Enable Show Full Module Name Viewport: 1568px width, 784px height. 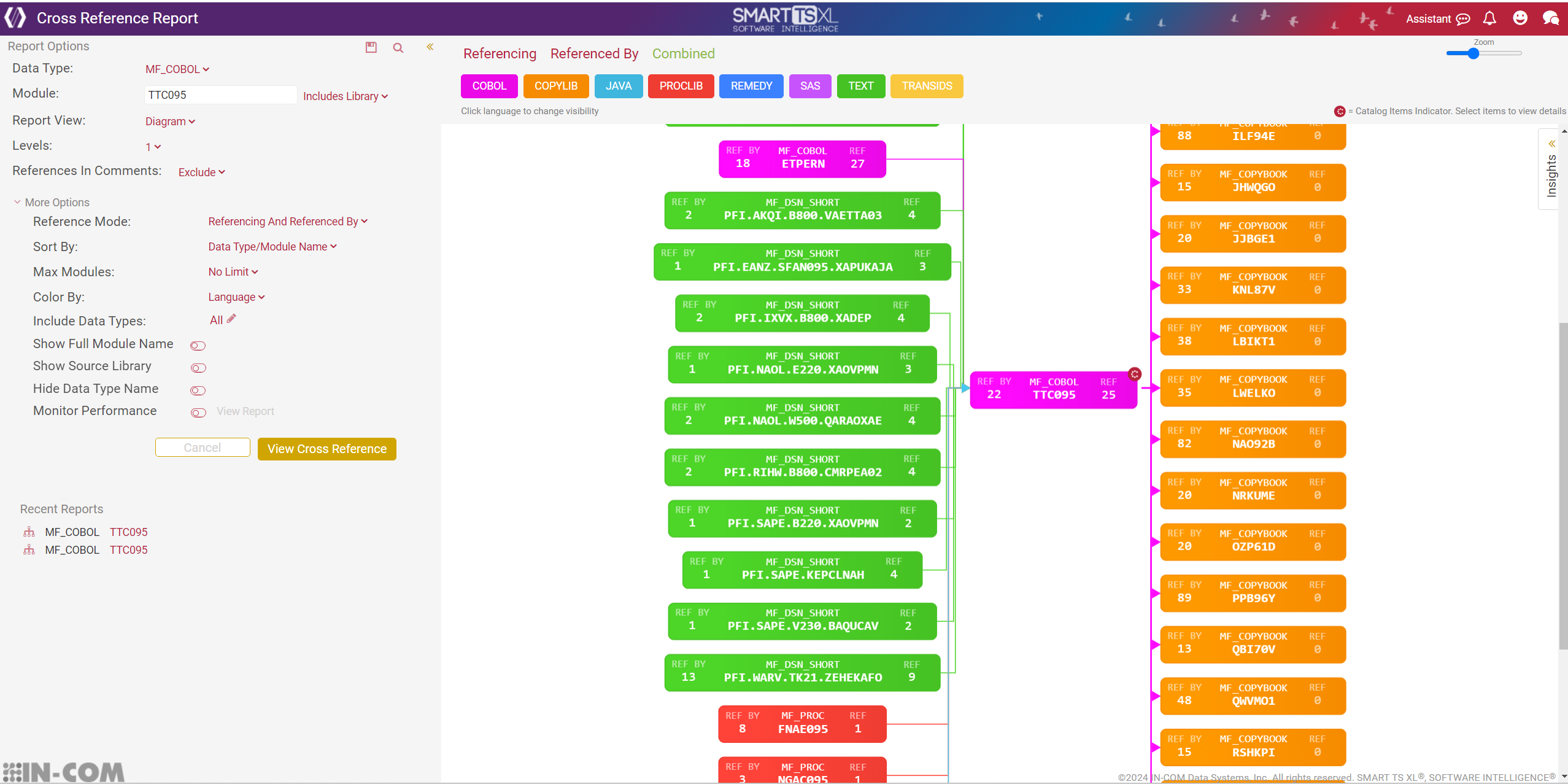coord(198,345)
